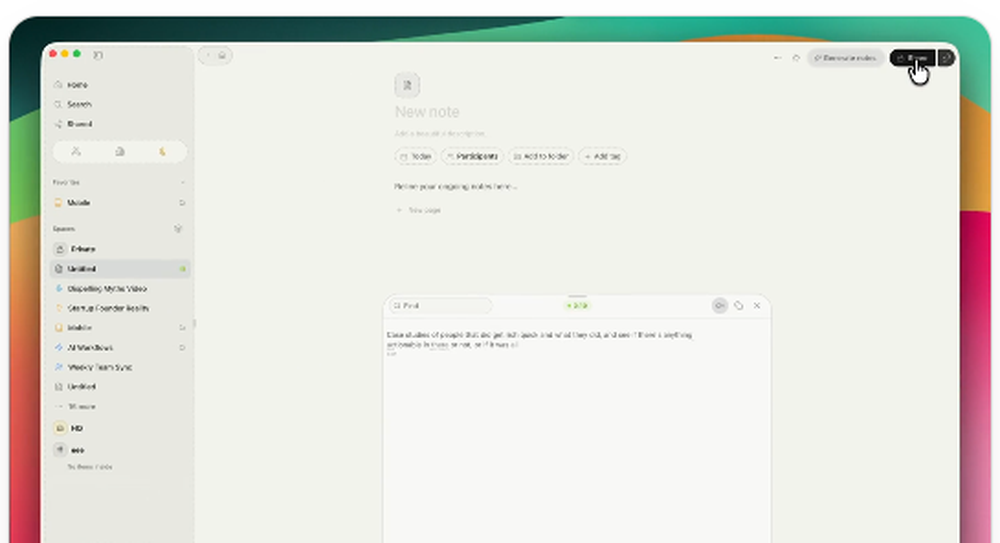Open the space below HD
Screen dimensions: 1000x543
click(x=70, y=450)
